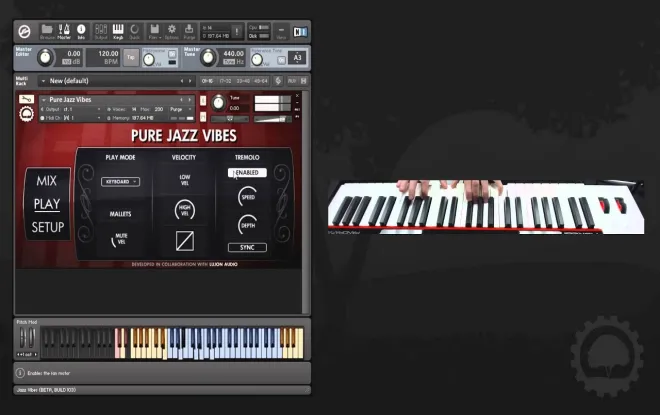This screenshot has height=415, width=660.
Task: Open the Browse folder panel
Action: click(47, 31)
